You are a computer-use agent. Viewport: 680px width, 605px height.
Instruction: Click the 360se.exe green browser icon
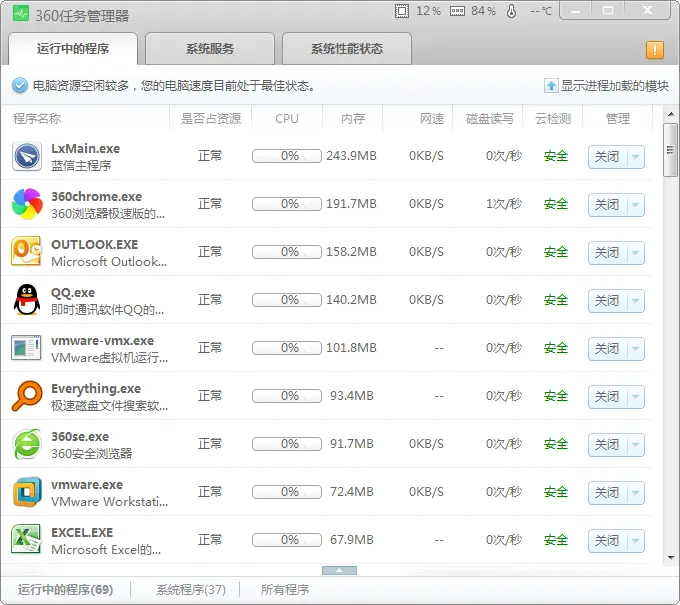[26, 444]
